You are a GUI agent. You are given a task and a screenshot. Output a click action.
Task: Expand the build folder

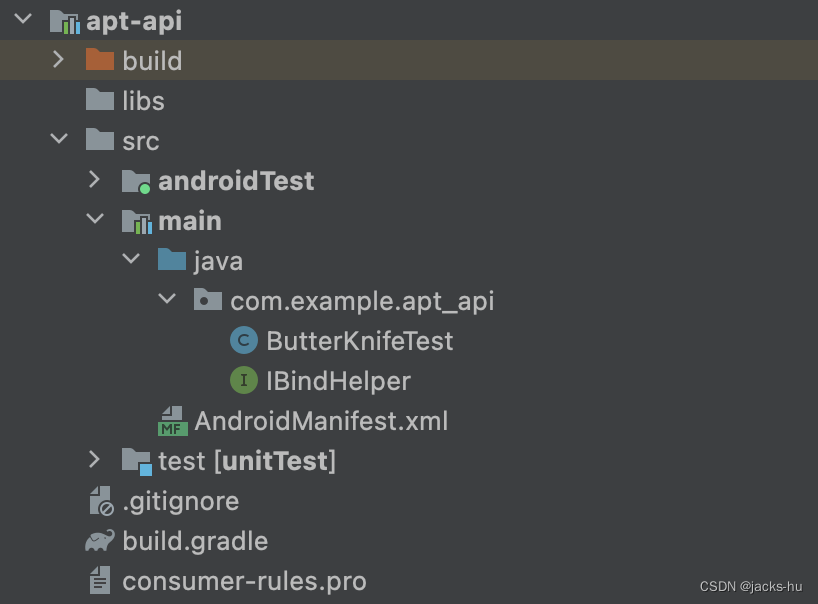(58, 60)
